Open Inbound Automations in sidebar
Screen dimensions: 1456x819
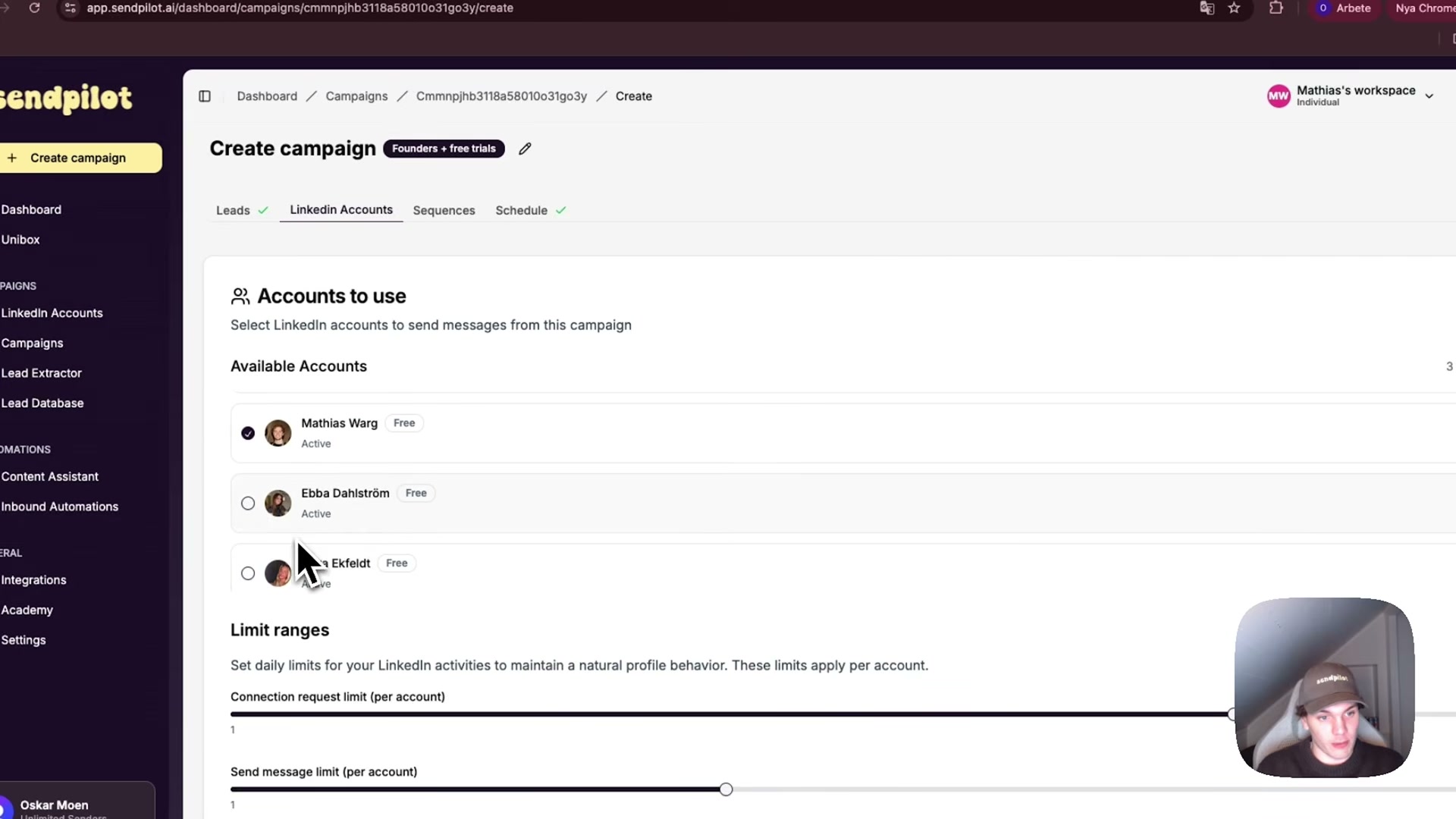pos(59,507)
